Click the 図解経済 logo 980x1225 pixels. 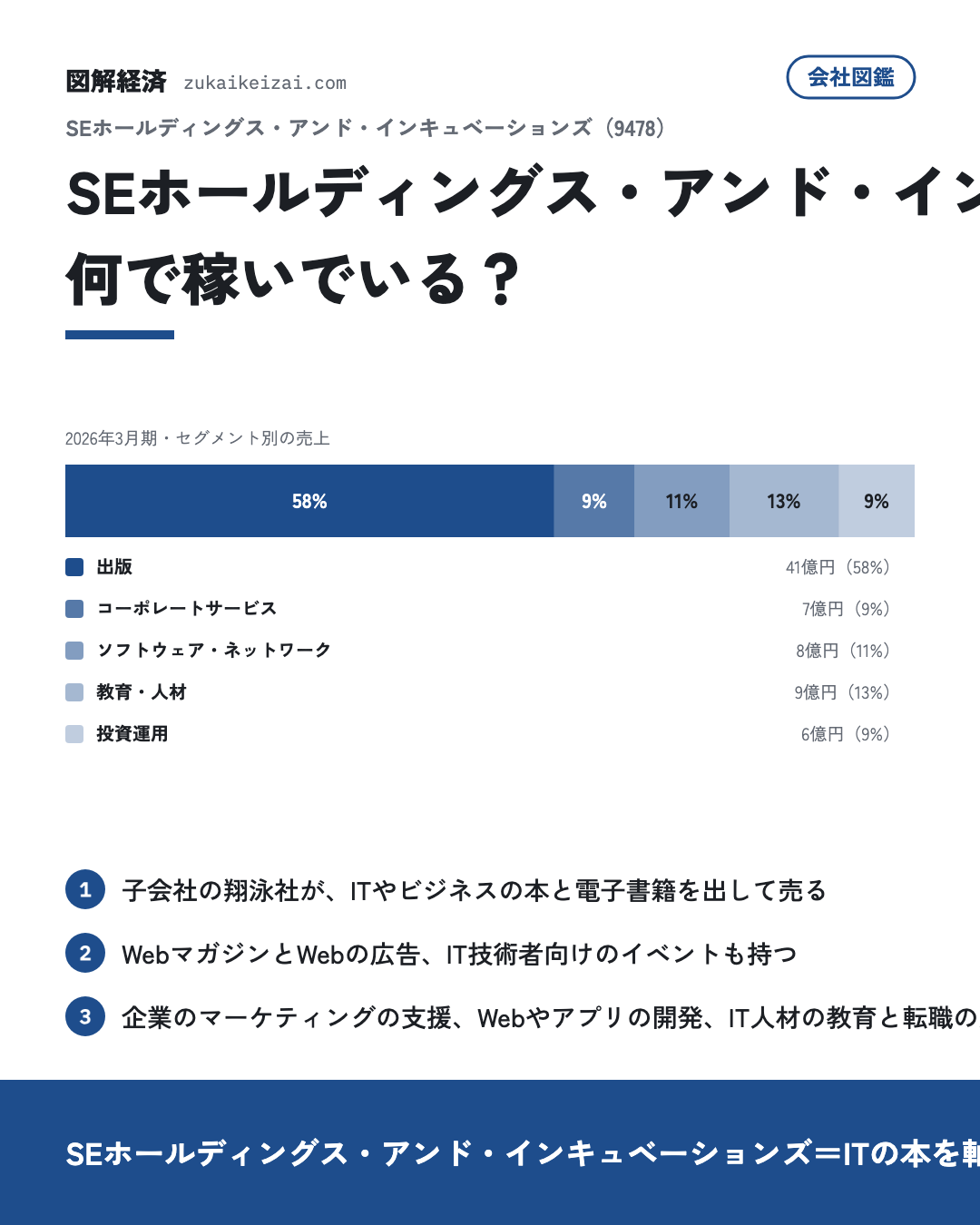pos(116,82)
